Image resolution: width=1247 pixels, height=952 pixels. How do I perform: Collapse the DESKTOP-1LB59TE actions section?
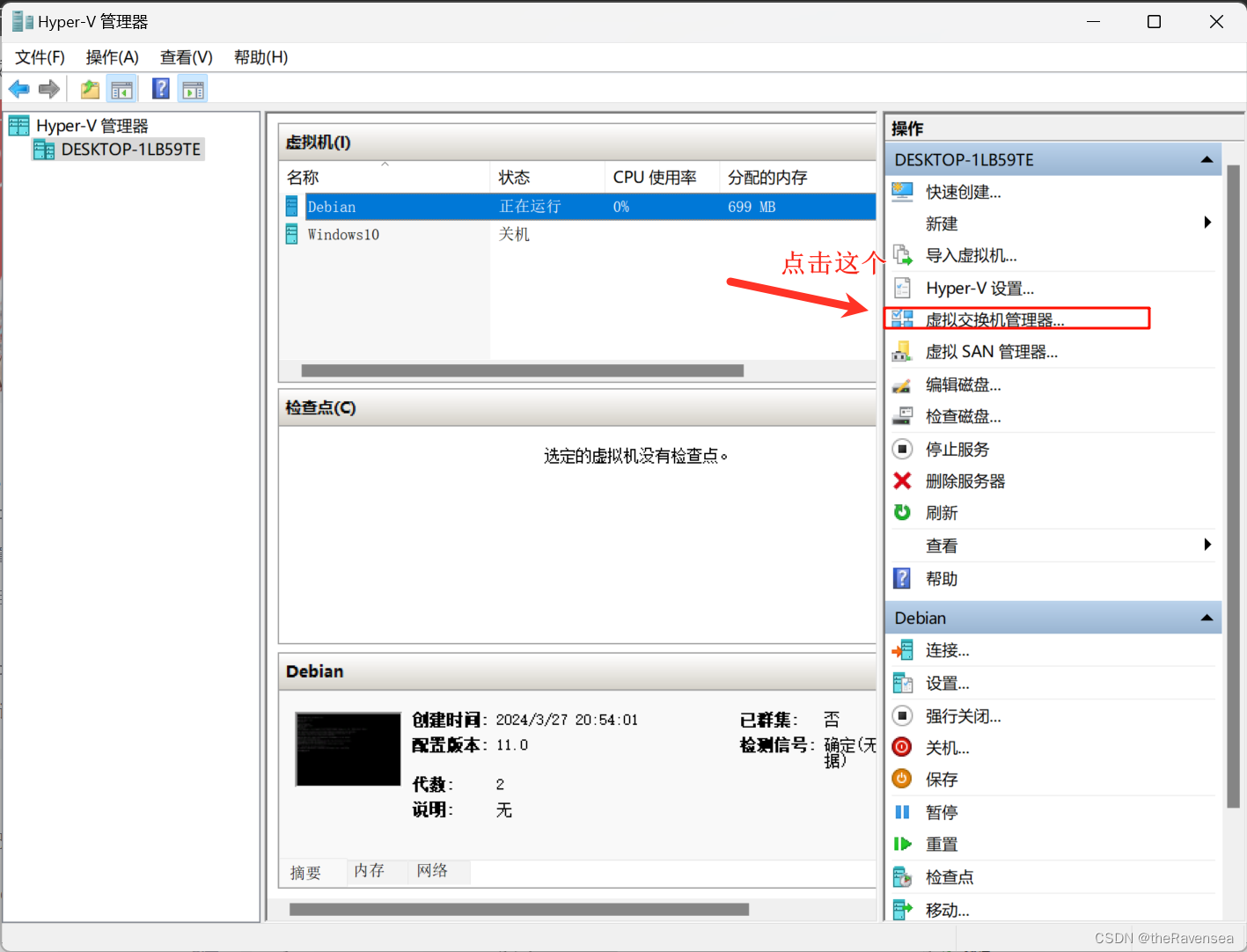click(x=1207, y=159)
